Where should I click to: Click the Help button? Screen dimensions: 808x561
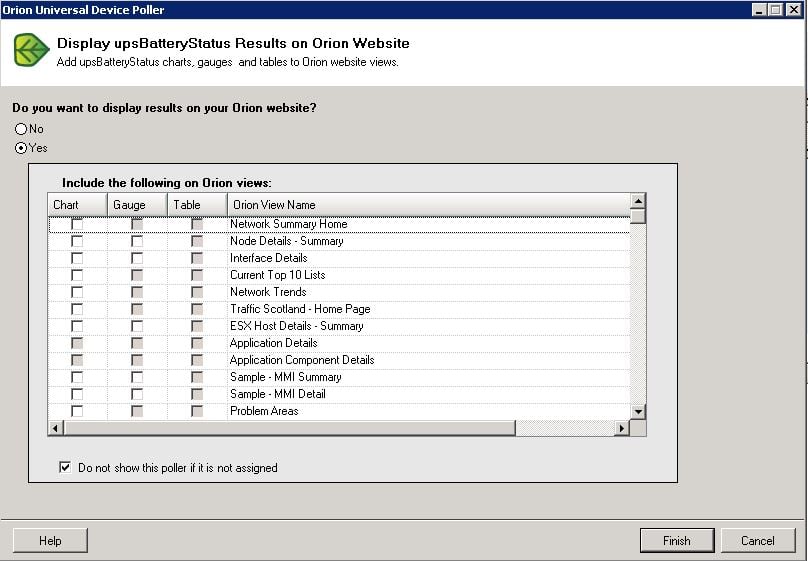(x=50, y=540)
